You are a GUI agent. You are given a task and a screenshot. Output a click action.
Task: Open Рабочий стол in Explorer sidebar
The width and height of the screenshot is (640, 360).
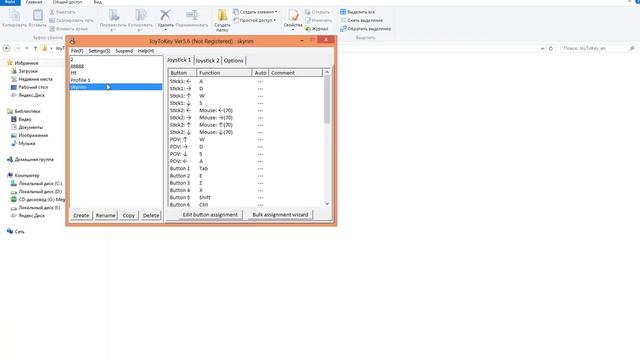click(x=33, y=87)
